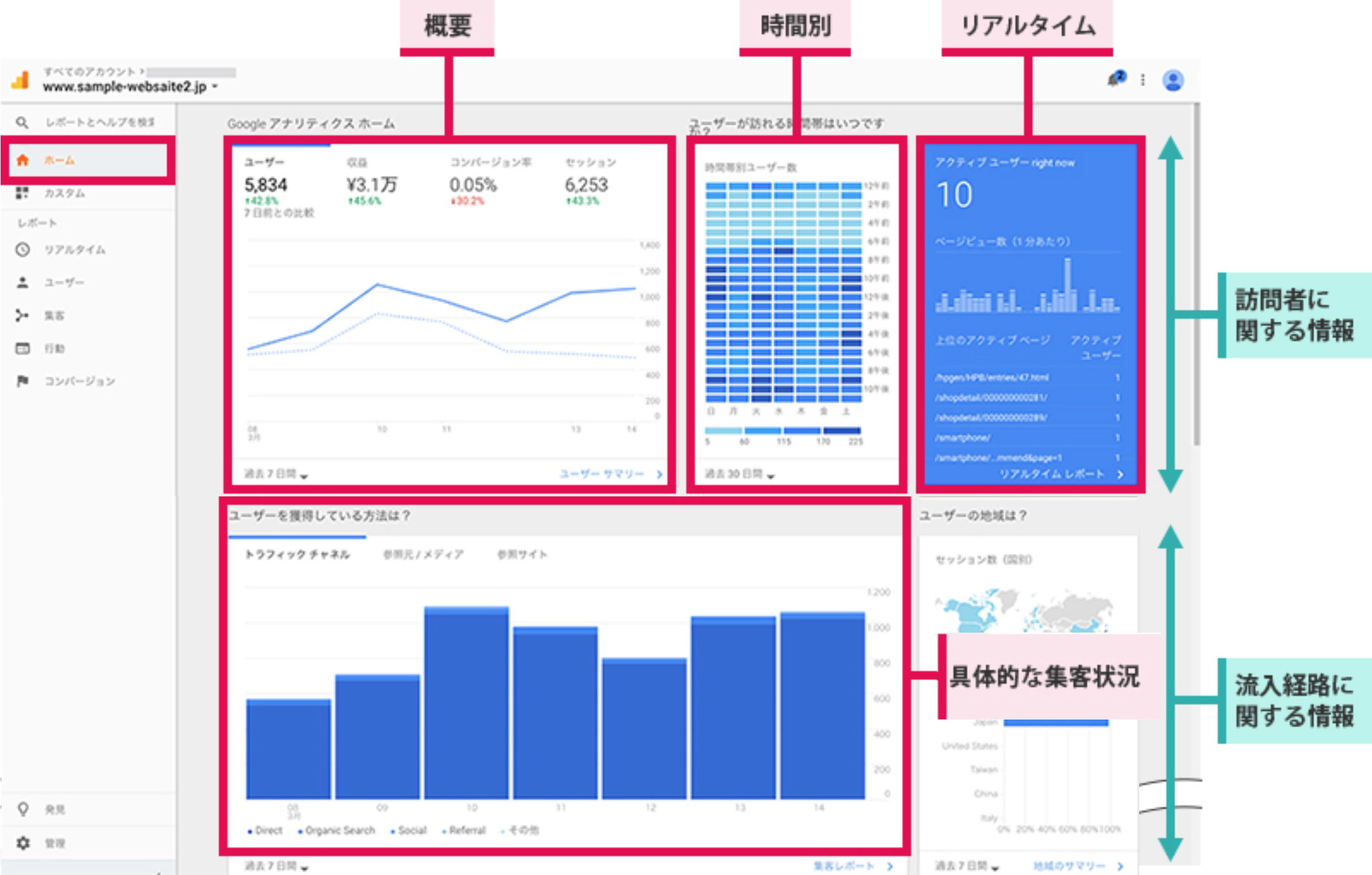Open the リアルタイム レポート link
The height and width of the screenshot is (875, 1372).
point(1061,474)
